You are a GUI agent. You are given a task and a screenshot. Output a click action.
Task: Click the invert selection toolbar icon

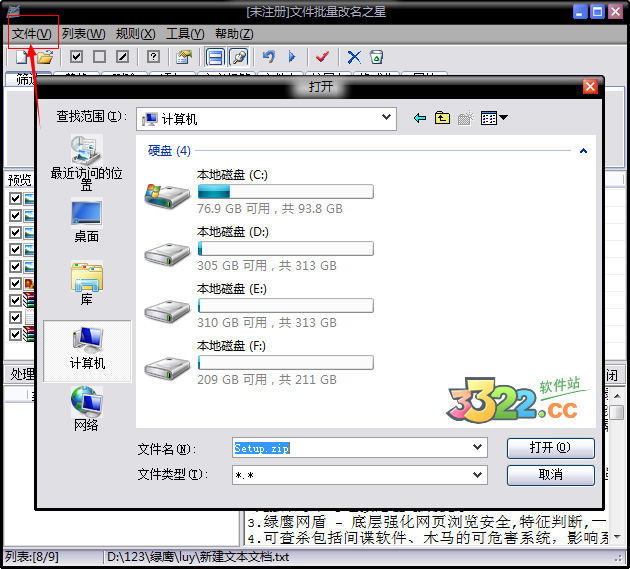click(x=123, y=57)
